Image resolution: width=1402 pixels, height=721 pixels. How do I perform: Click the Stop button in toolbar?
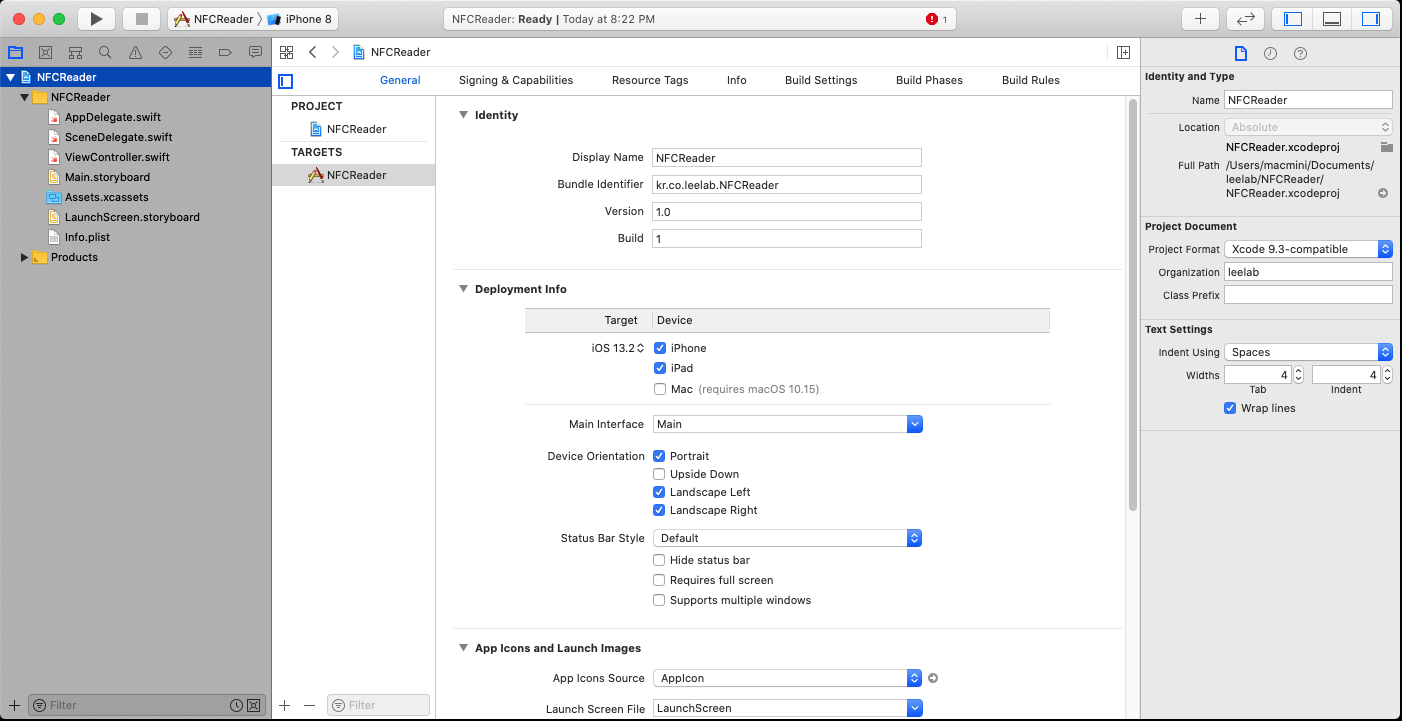[141, 19]
